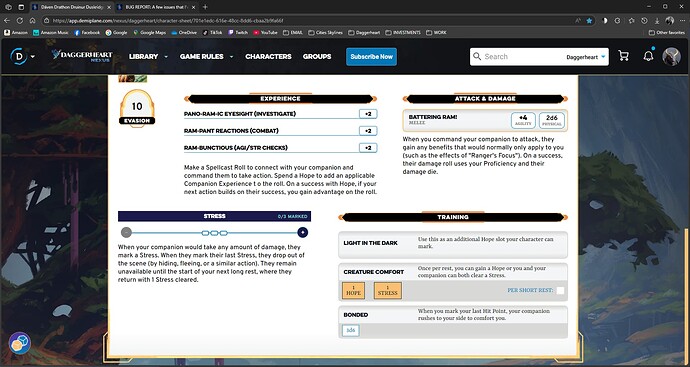Switch to the BUG REPORT browser tab
Image resolution: width=690 pixels, height=367 pixels.
coord(157,7)
